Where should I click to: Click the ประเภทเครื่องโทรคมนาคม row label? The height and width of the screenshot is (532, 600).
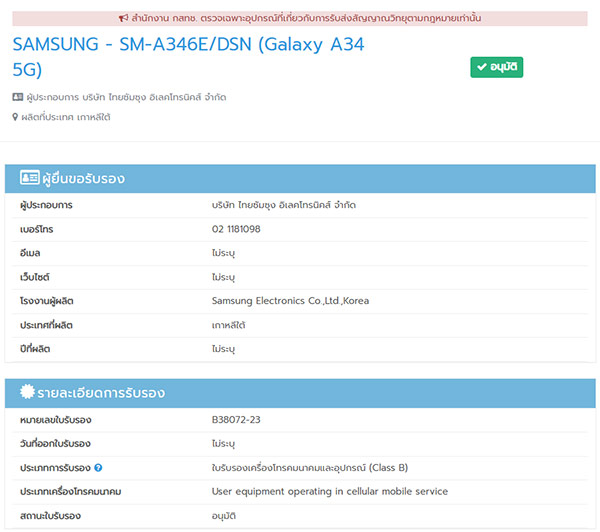click(x=71, y=491)
